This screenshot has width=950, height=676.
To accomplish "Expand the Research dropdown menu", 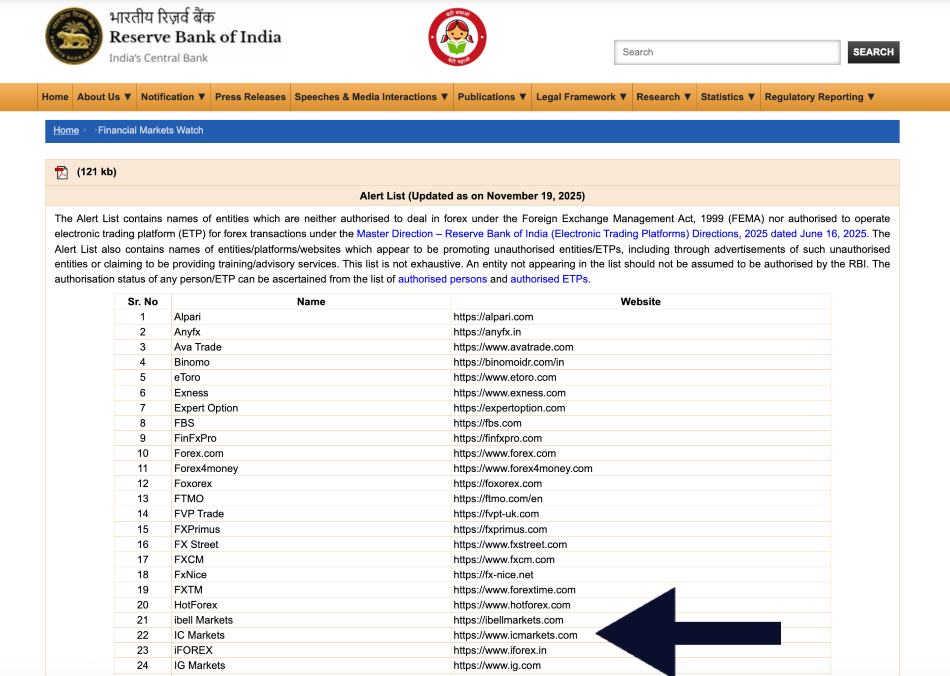I will pos(664,97).
